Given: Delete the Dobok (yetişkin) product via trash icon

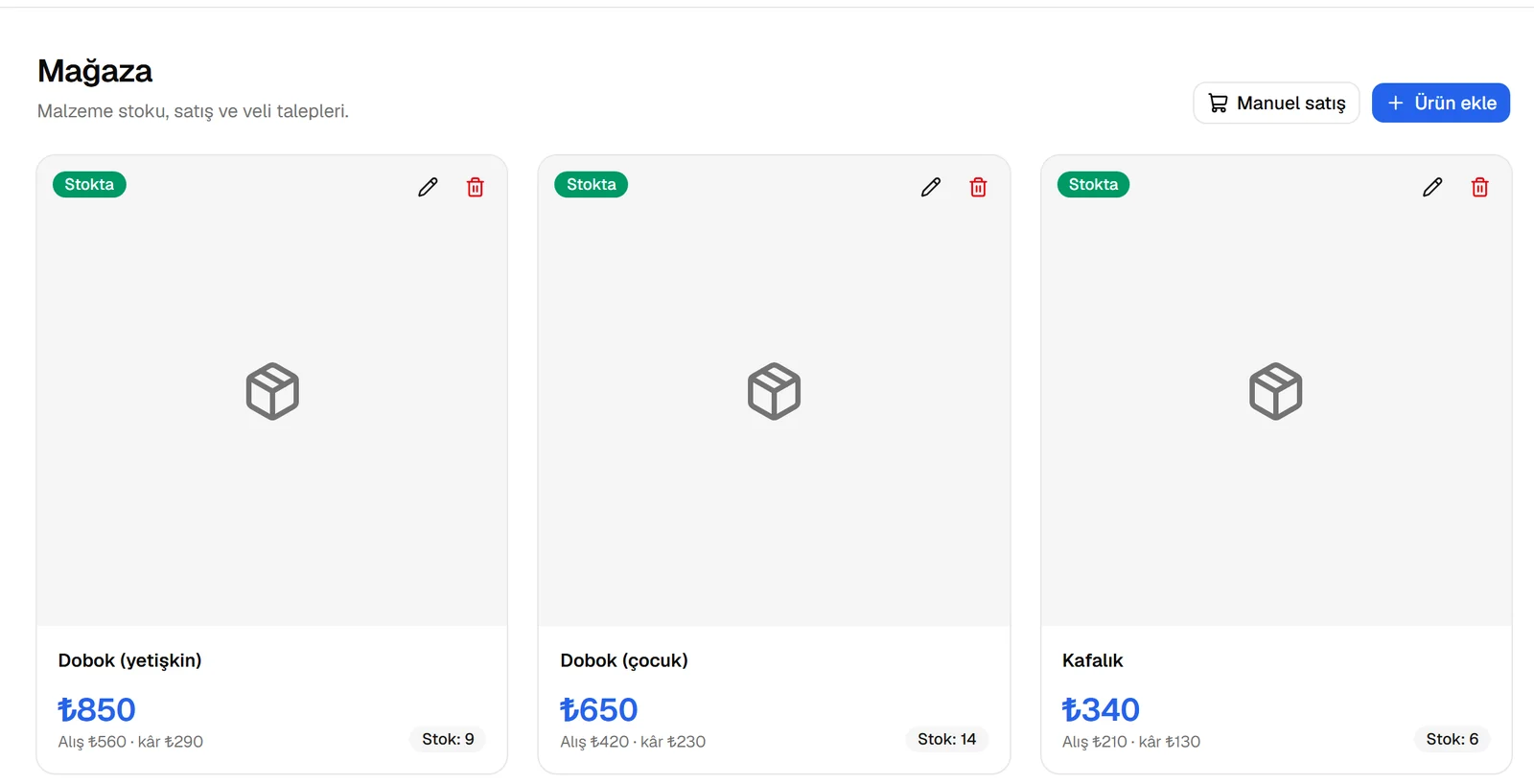Looking at the screenshot, I should click(x=476, y=187).
